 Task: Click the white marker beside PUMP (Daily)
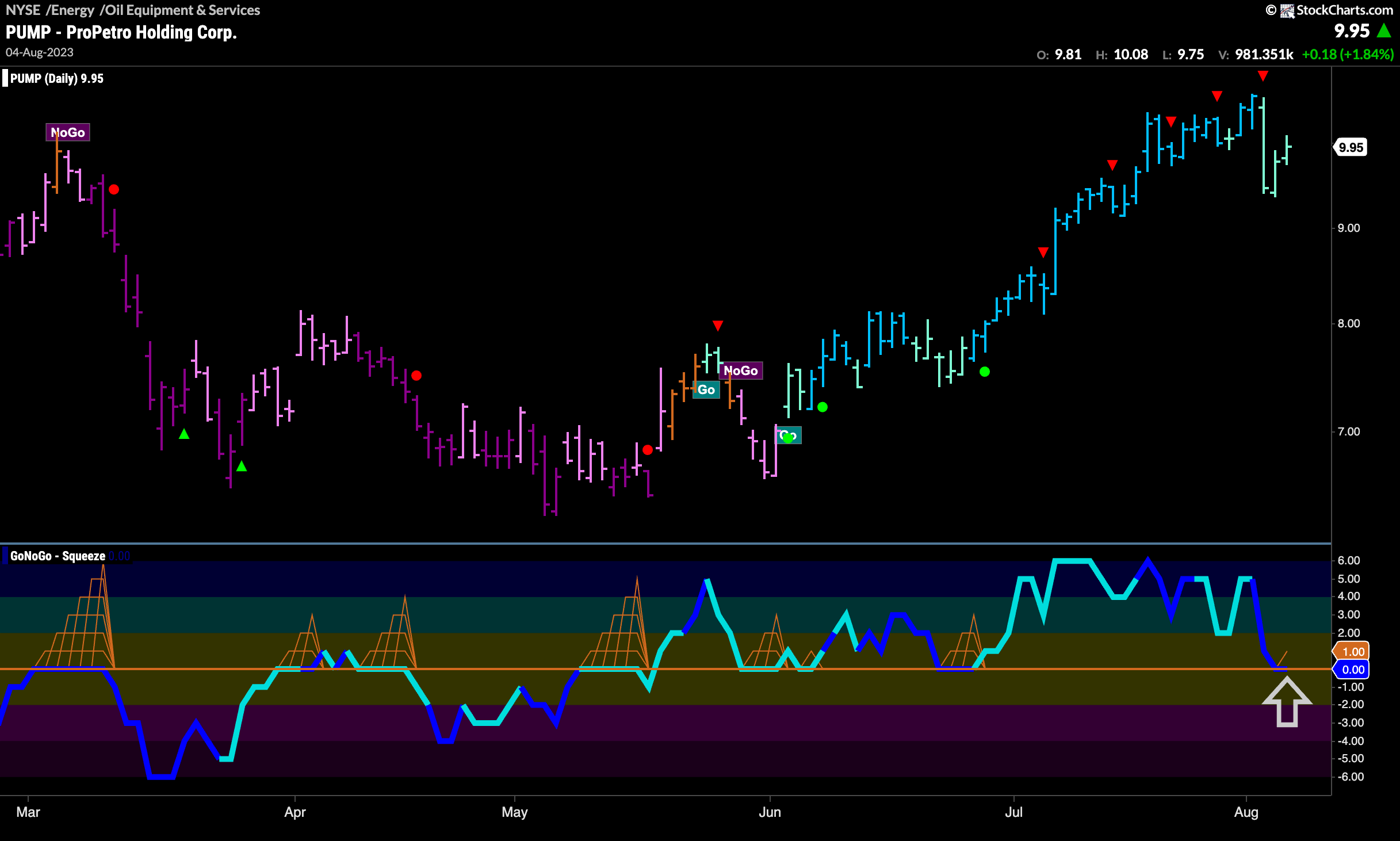click(5, 78)
